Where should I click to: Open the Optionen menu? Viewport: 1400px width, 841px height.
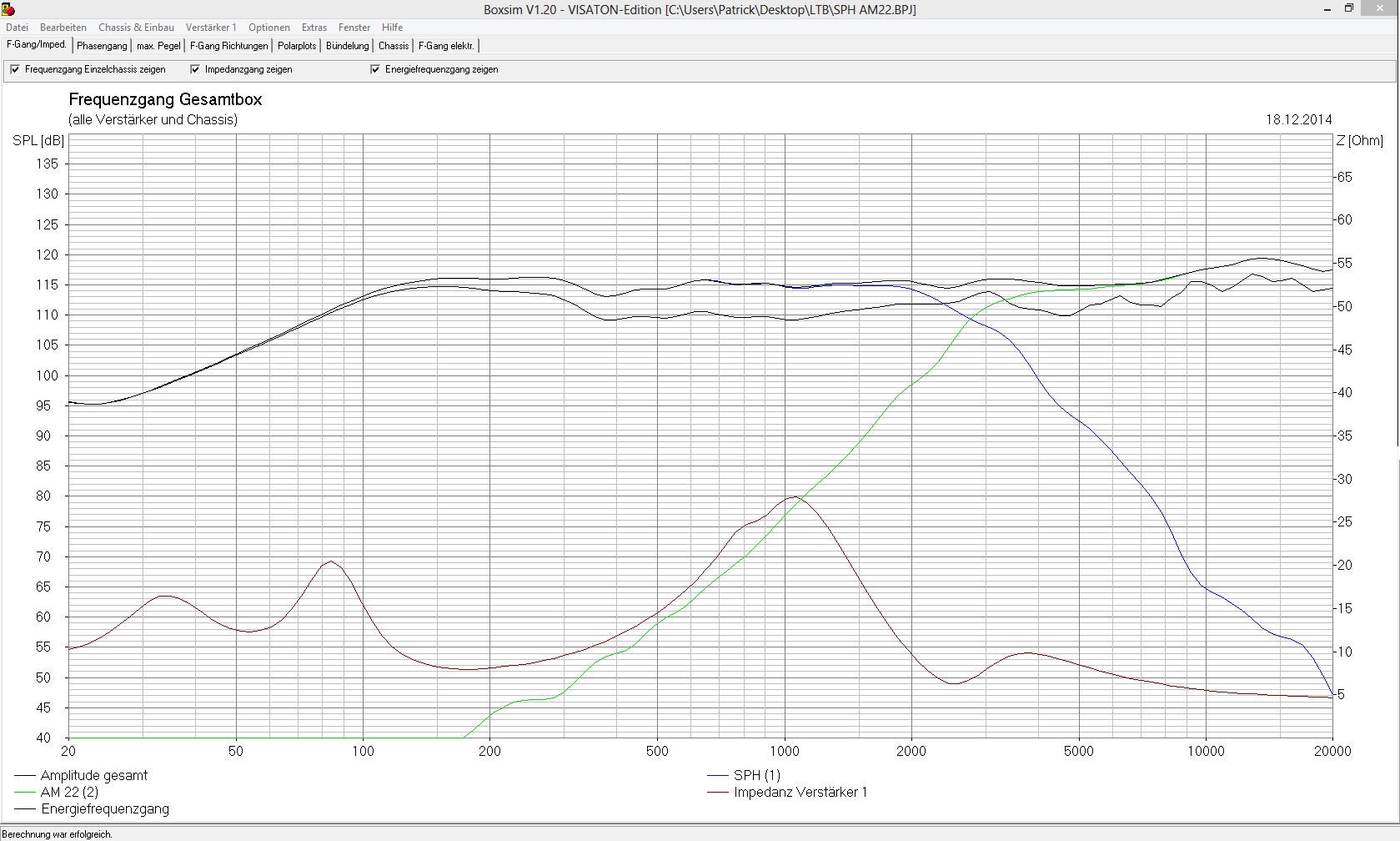[269, 28]
